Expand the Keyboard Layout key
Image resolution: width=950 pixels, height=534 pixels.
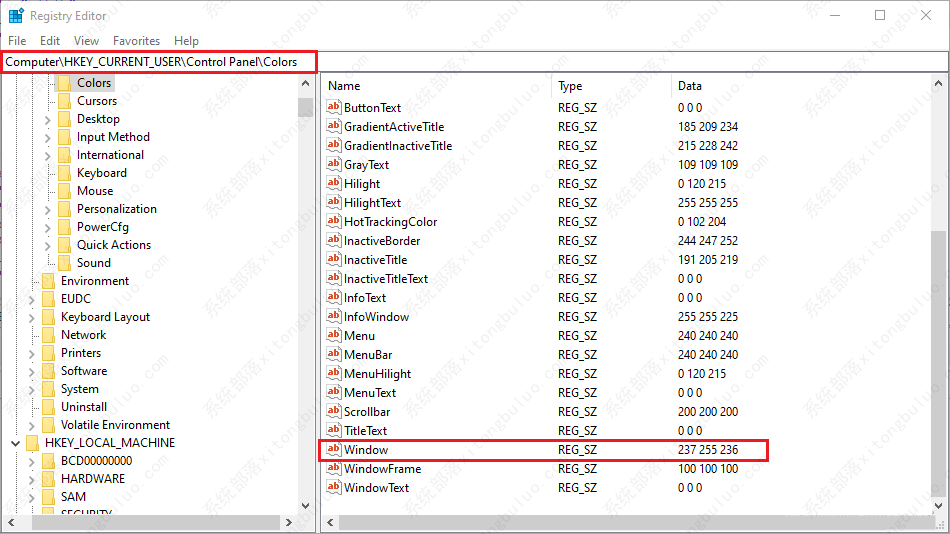32,317
